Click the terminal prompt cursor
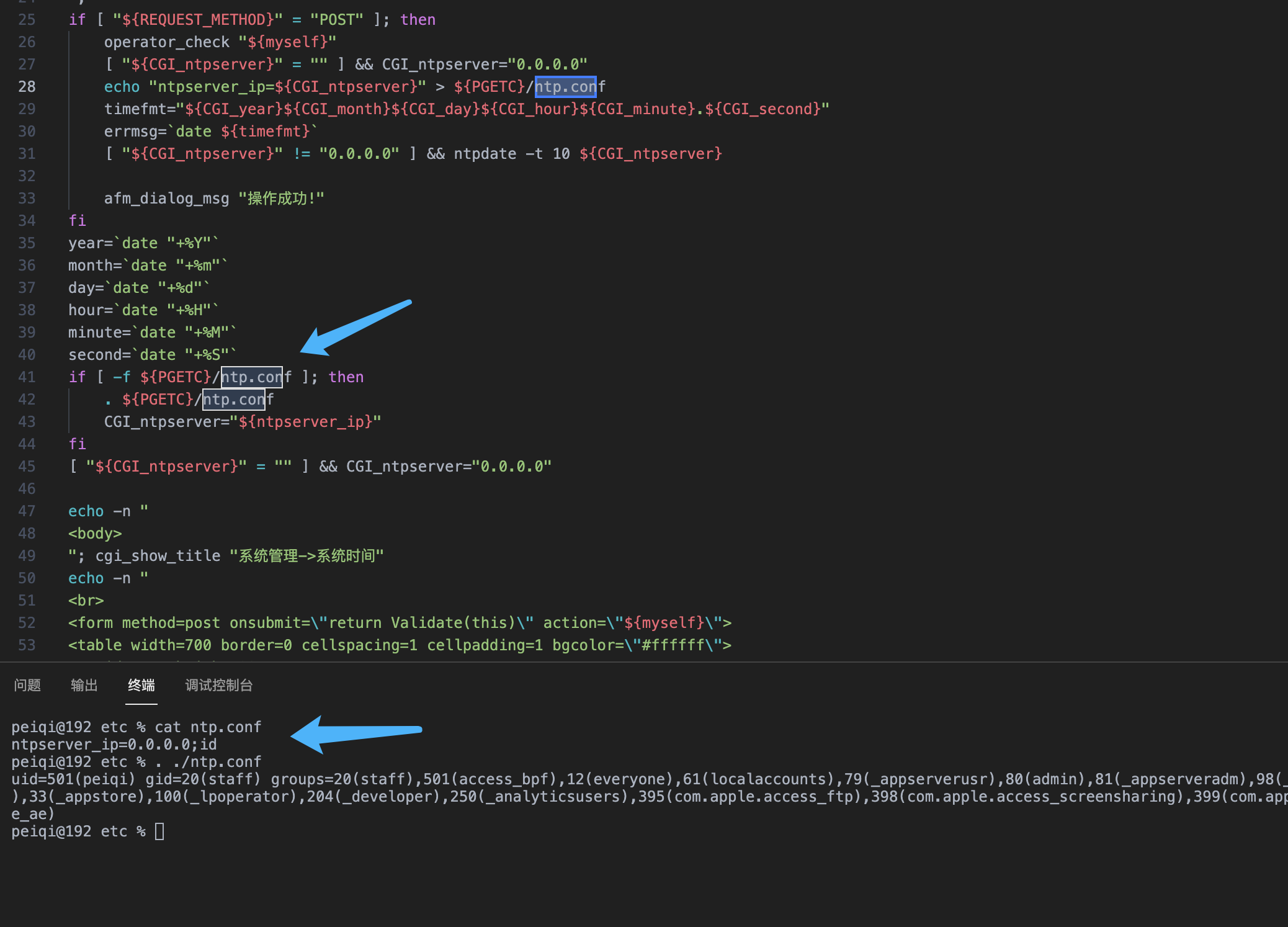Viewport: 1288px width, 927px height. tap(159, 831)
